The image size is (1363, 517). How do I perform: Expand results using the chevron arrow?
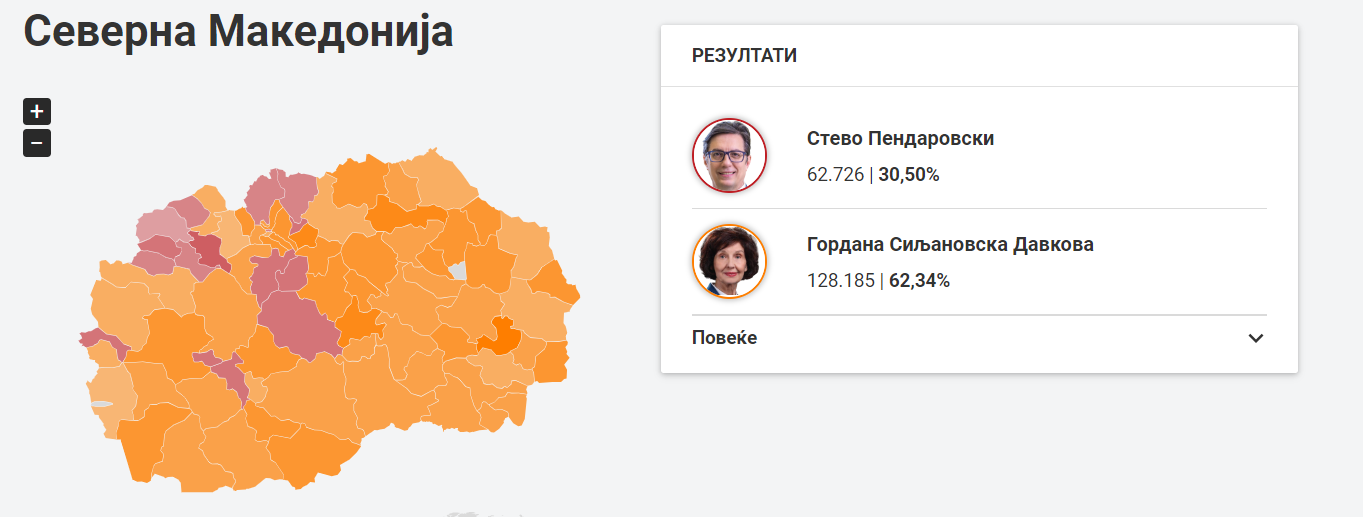pos(1256,338)
